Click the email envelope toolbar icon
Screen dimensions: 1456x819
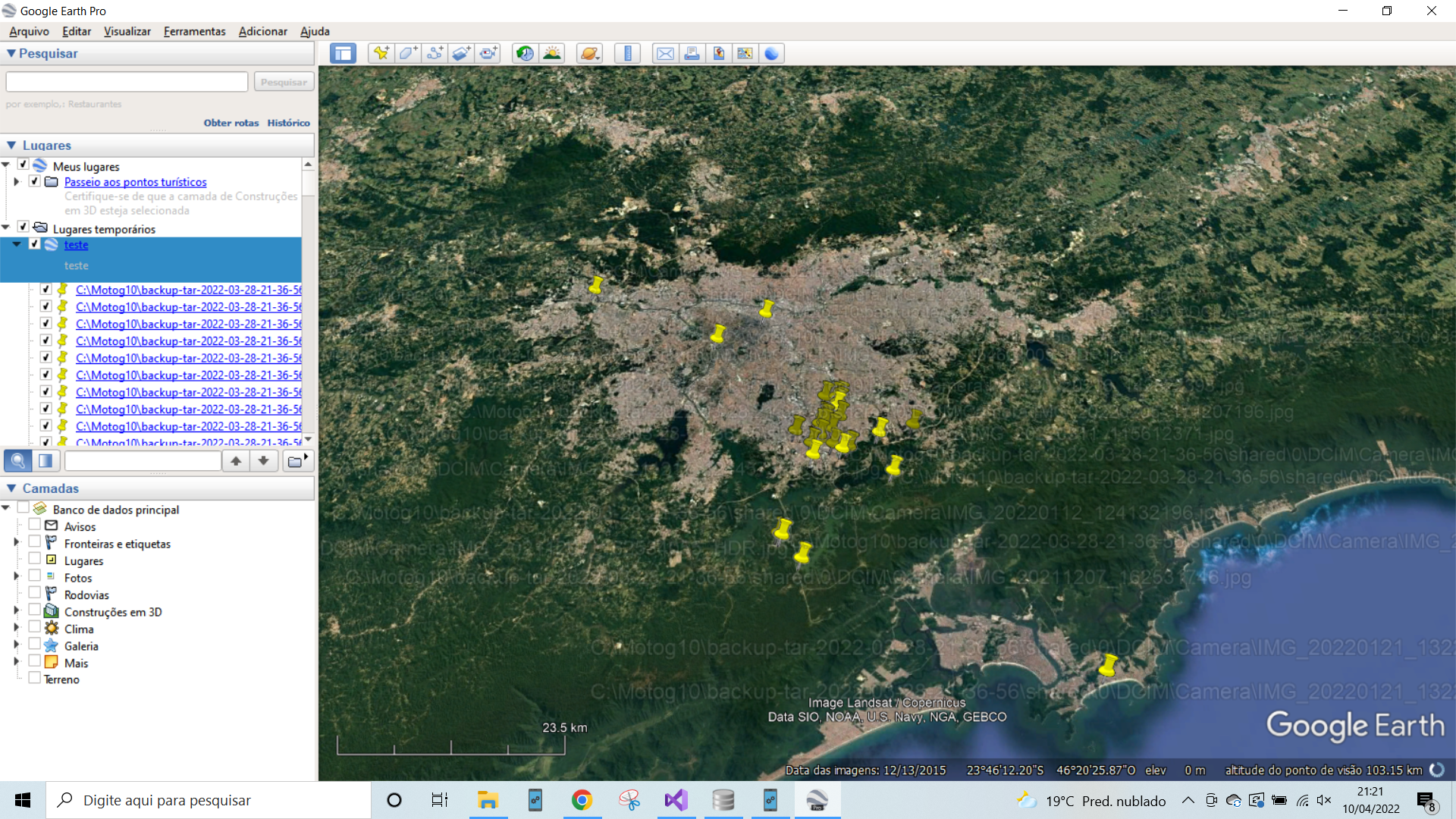[665, 53]
